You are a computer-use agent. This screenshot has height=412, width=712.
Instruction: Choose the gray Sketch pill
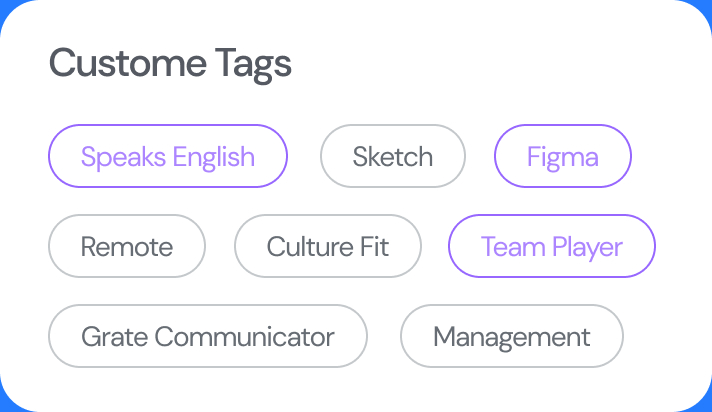392,157
